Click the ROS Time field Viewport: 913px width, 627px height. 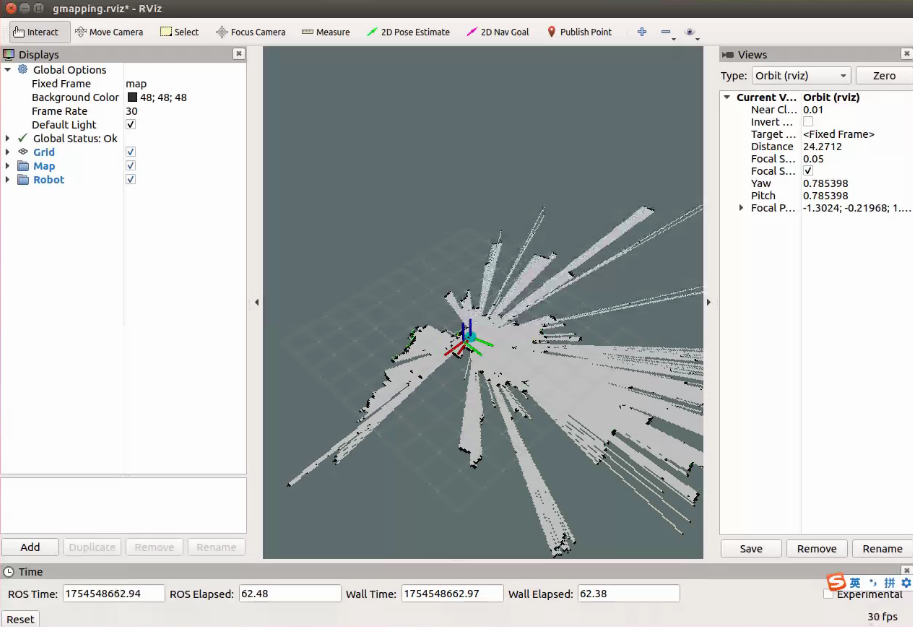(114, 593)
